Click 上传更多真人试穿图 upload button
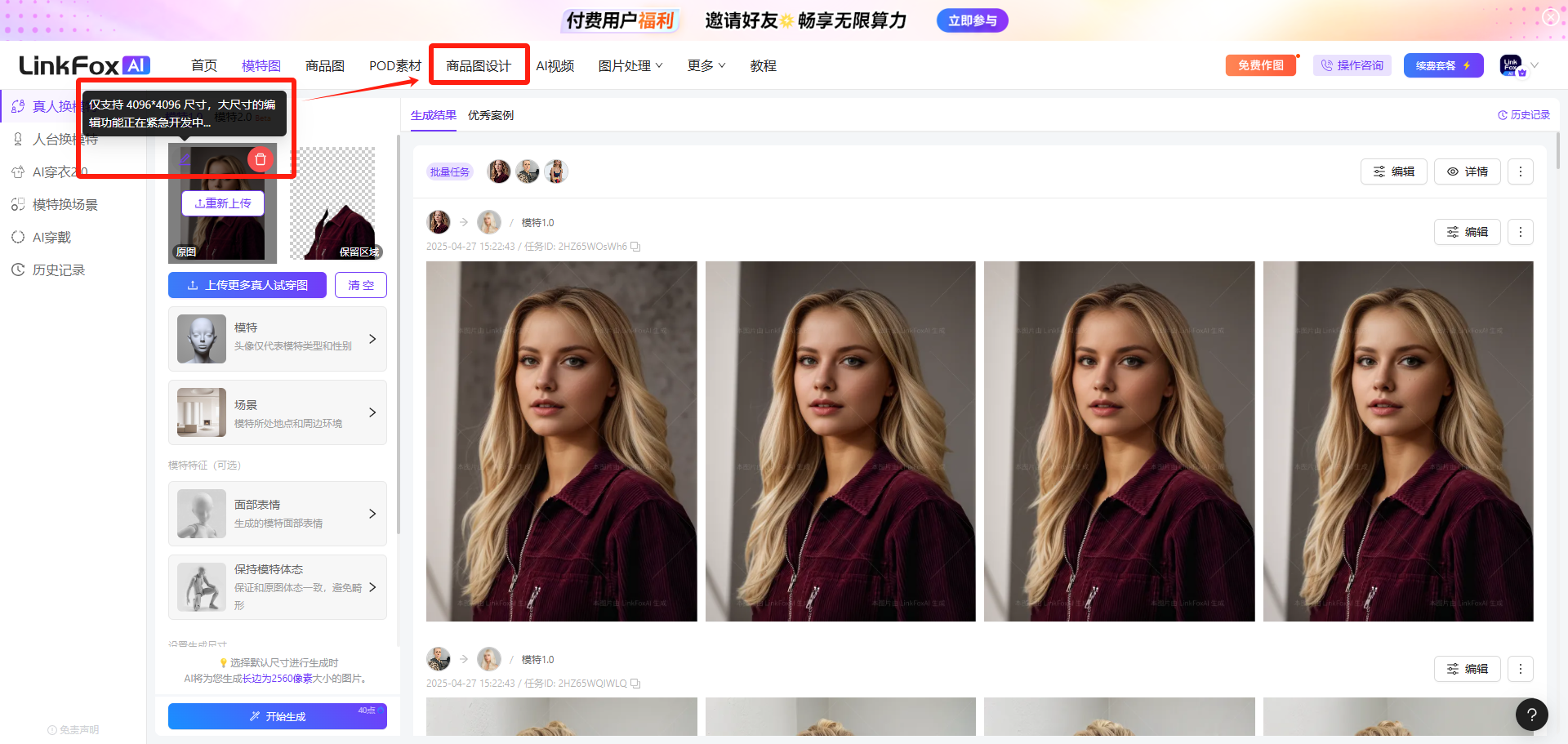The image size is (1568, 744). 247,285
